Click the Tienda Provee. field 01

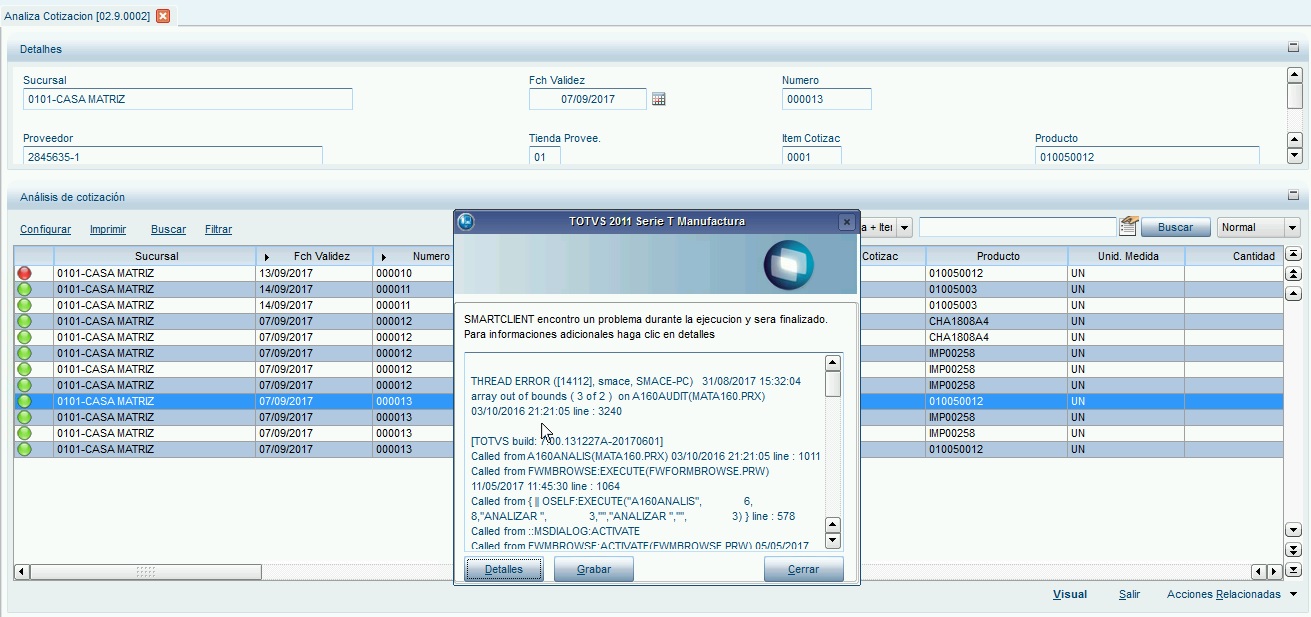pos(545,156)
